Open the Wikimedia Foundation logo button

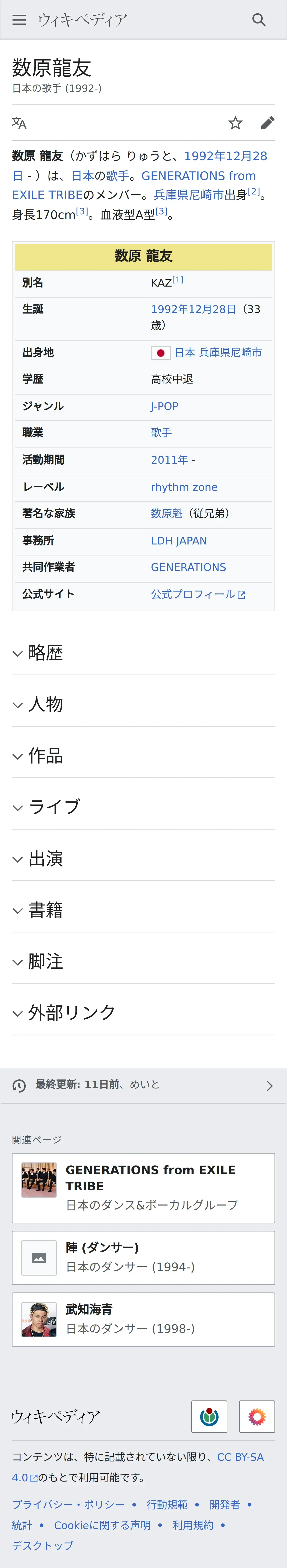(209, 1416)
